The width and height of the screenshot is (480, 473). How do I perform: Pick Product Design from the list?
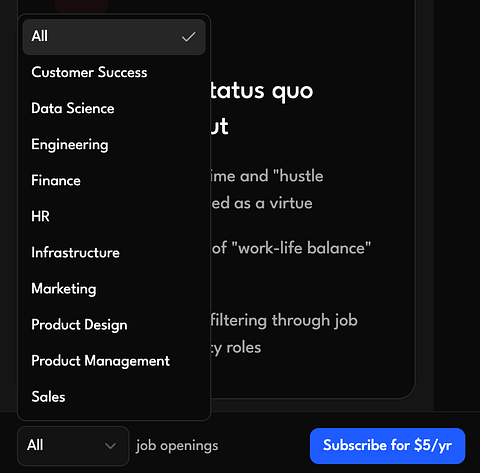(x=114, y=324)
